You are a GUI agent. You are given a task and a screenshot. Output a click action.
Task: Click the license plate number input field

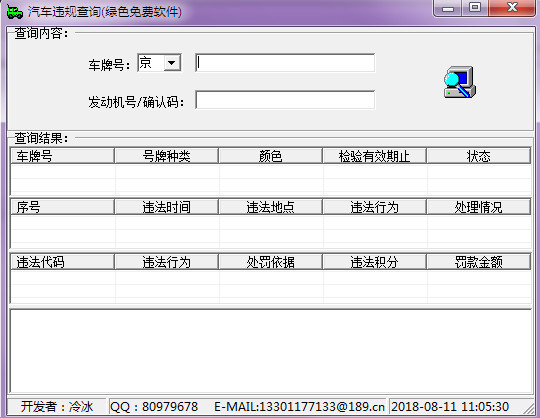tap(285, 63)
